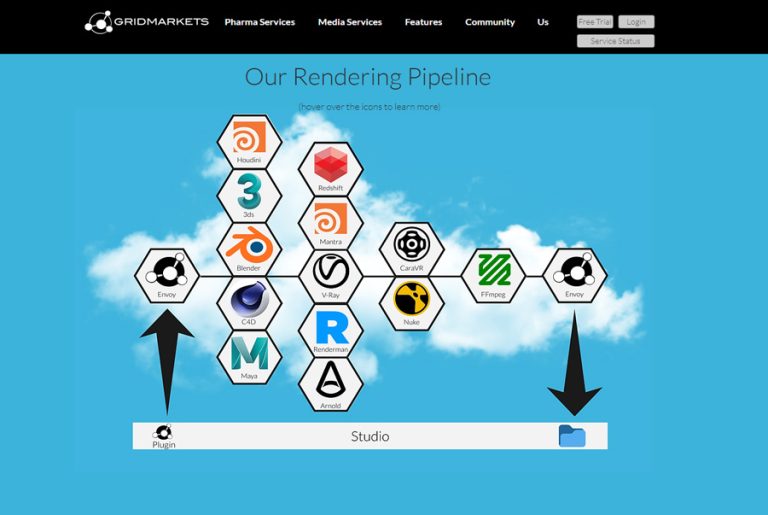Click the blue folder icon in Studio bar

coord(572,436)
